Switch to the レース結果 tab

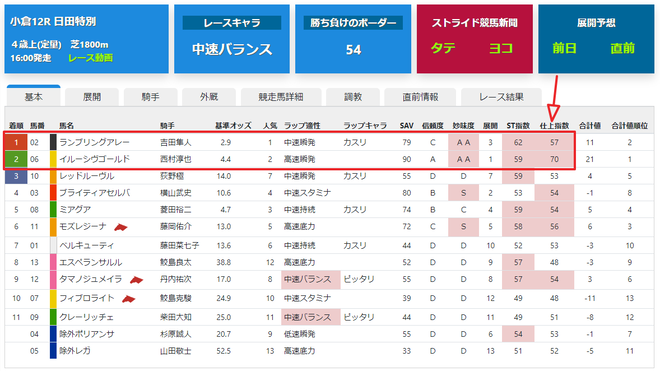[x=501, y=97]
